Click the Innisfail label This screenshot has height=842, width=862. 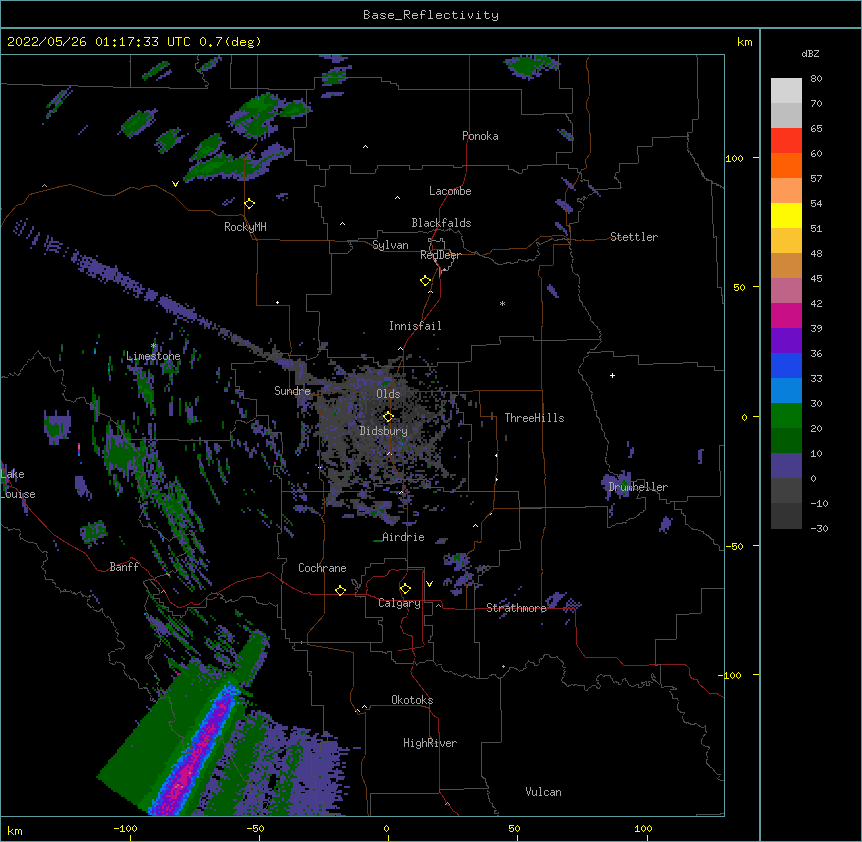point(415,326)
